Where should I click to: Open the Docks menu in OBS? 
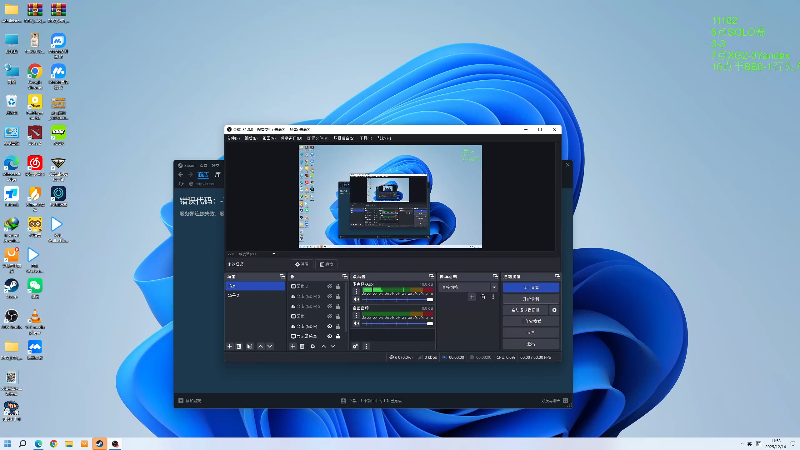[291, 138]
